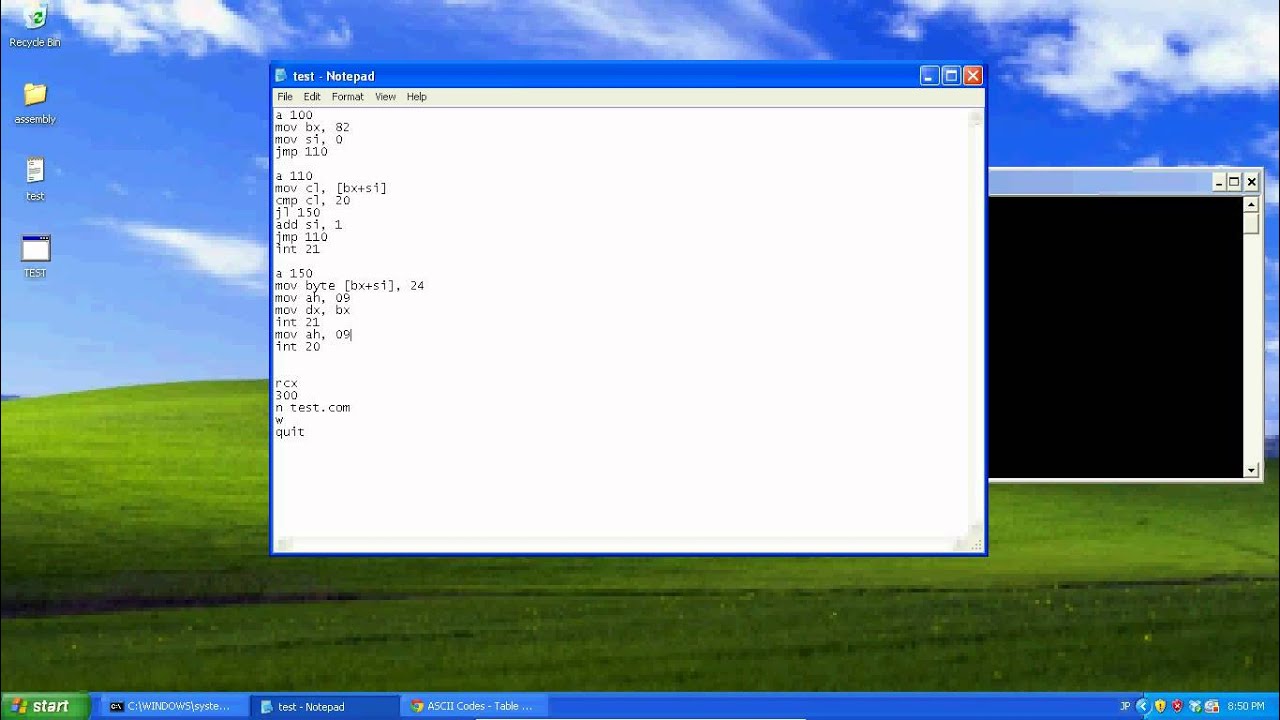Click the line 'int 20'

tap(297, 347)
